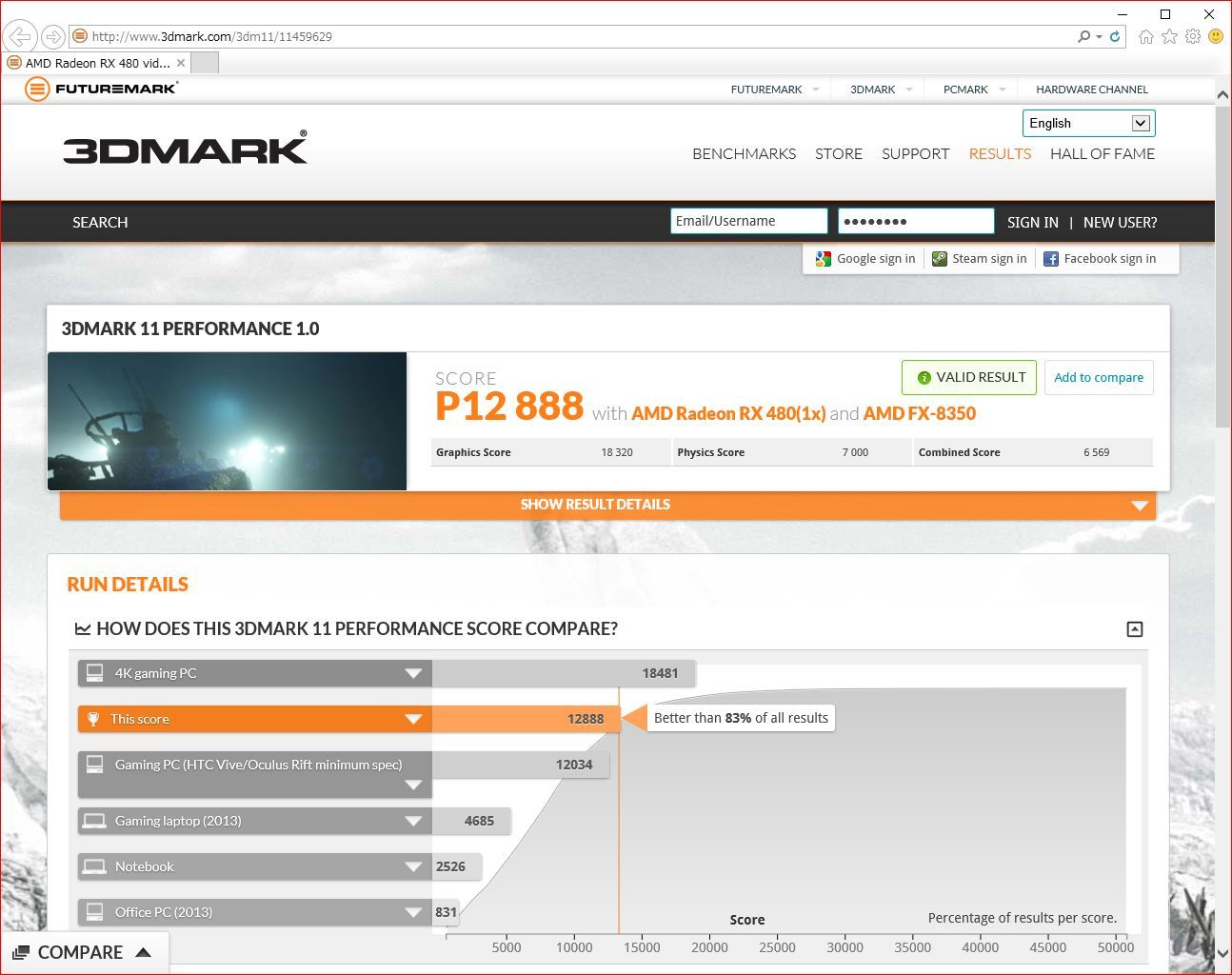1232x975 pixels.
Task: Click the Gaming laptop (2013) laptop icon
Action: tap(94, 821)
